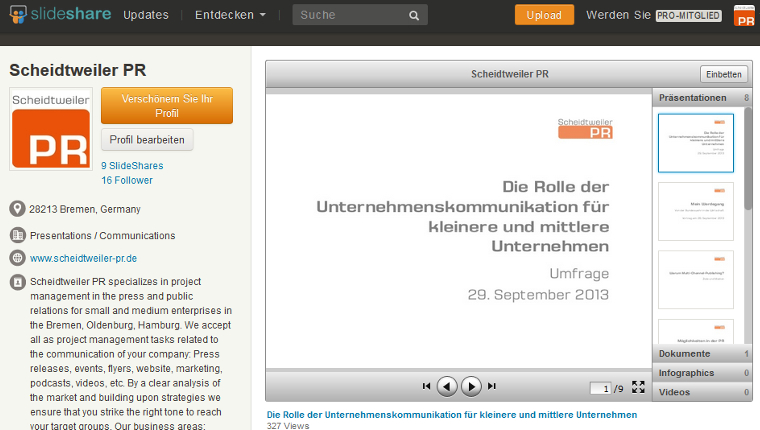Expand the Videos section

point(703,392)
